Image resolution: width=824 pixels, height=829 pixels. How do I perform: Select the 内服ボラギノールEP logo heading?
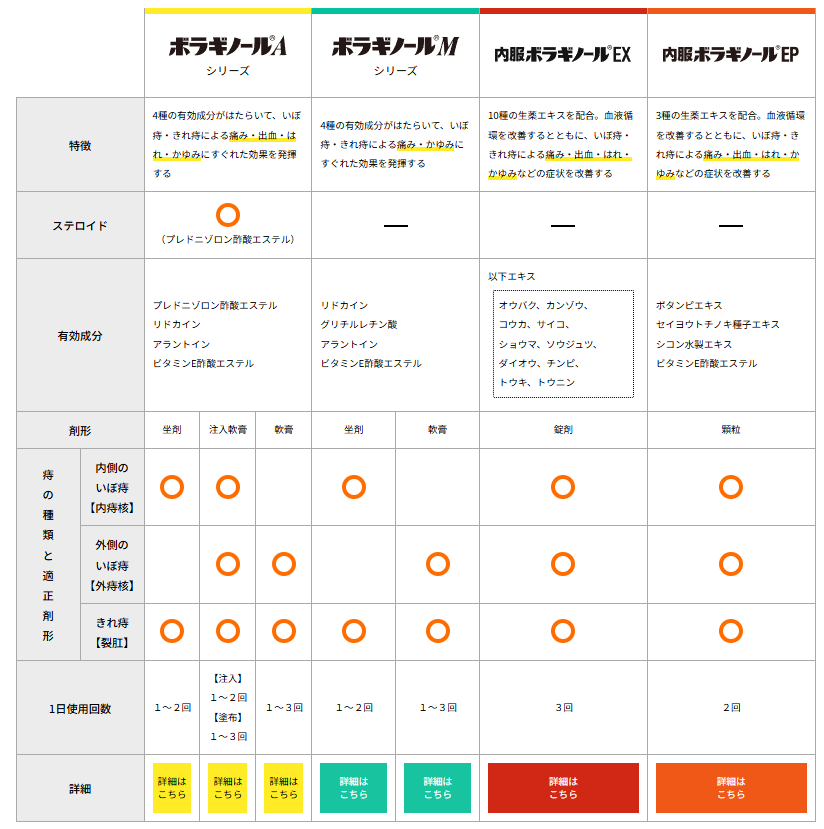pyautogui.click(x=731, y=54)
